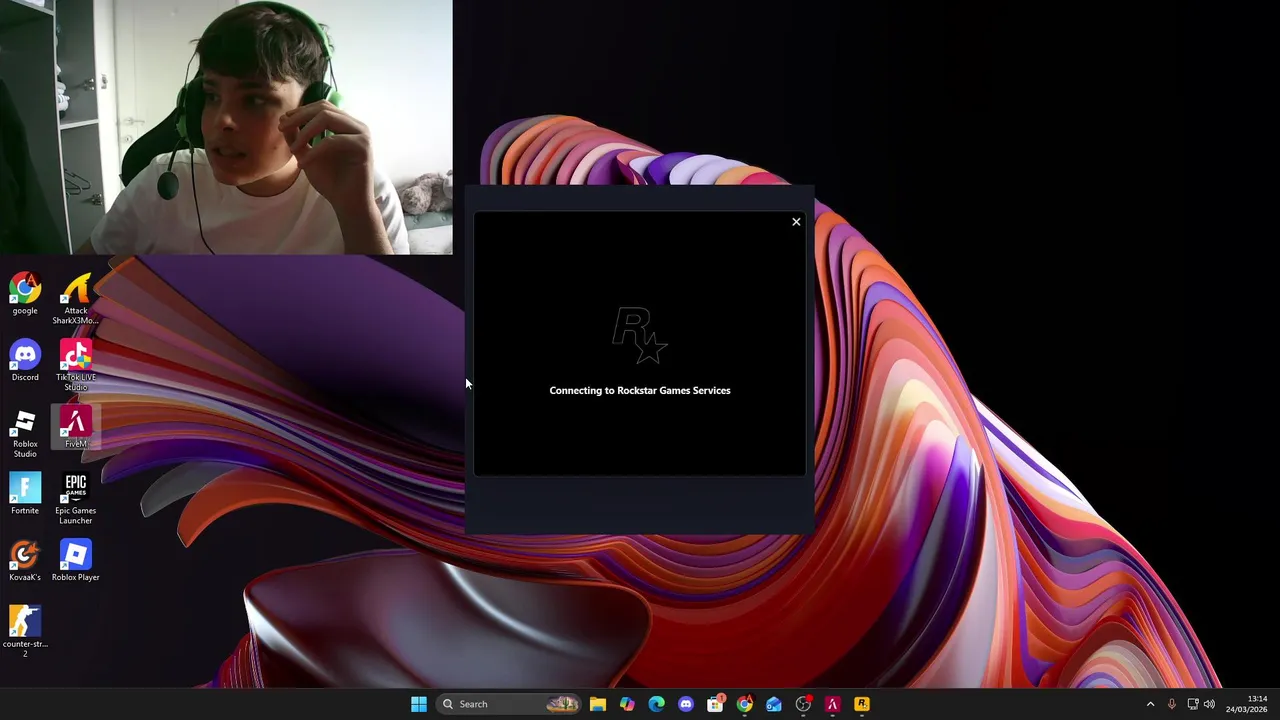Open the Discord desktop shortcut
This screenshot has width=1280, height=720.
tap(25, 361)
